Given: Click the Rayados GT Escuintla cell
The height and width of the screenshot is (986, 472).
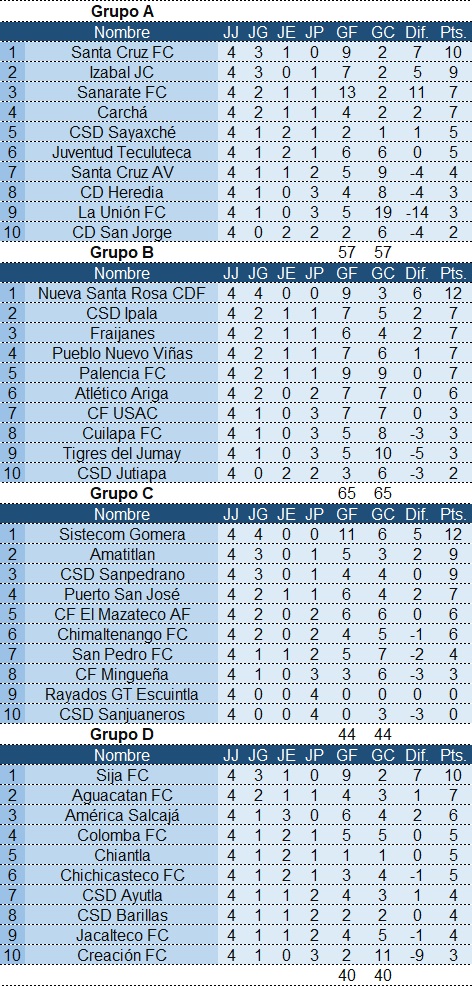Looking at the screenshot, I should pyautogui.click(x=122, y=694).
